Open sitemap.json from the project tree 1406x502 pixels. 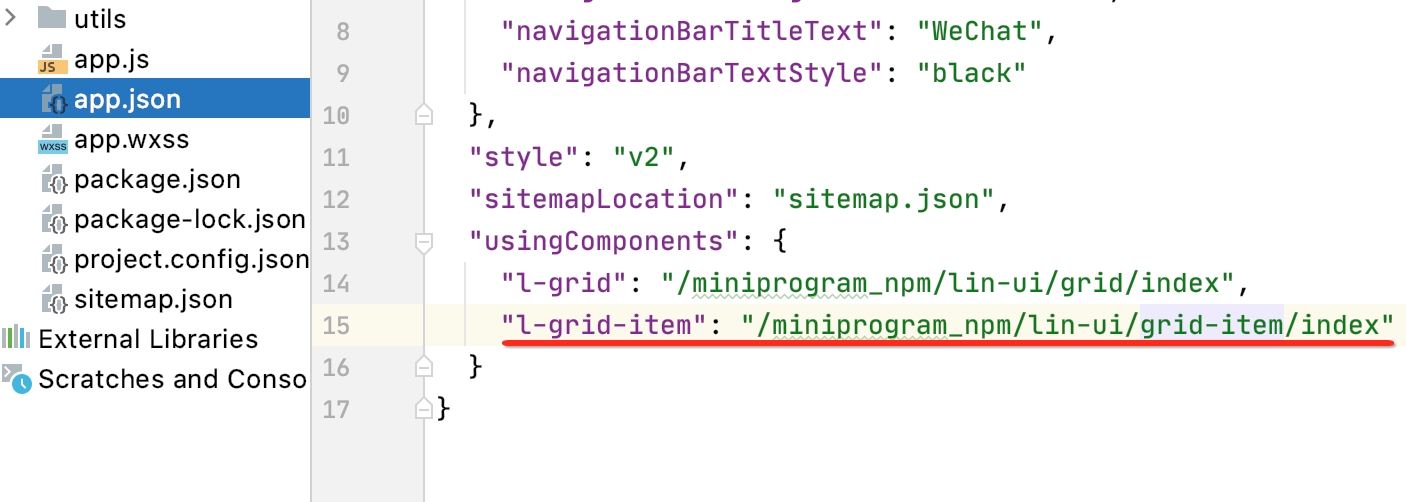tap(153, 299)
